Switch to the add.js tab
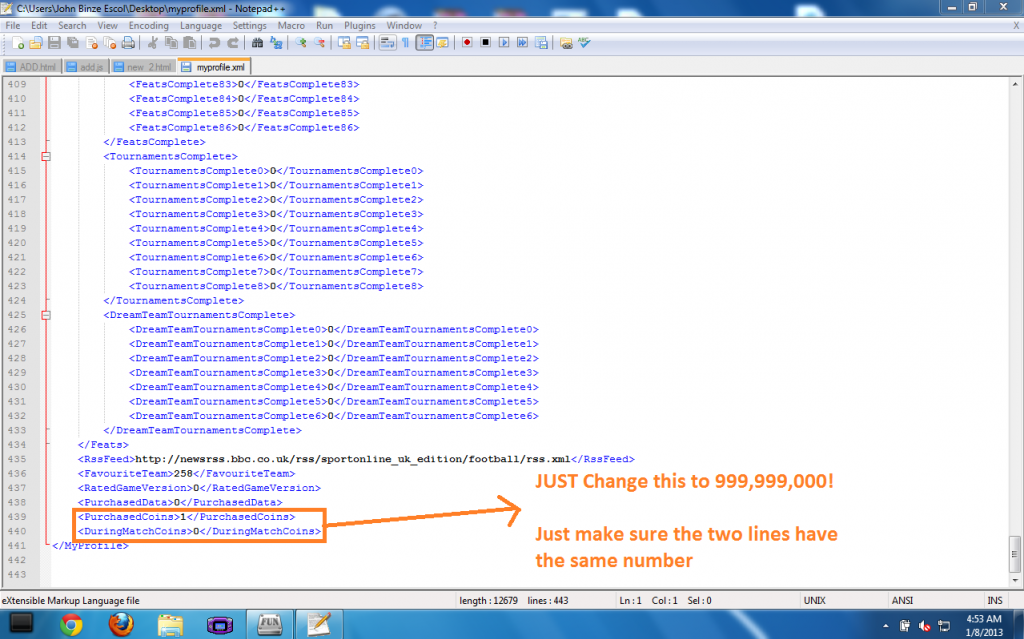This screenshot has height=639, width=1024. (86, 67)
